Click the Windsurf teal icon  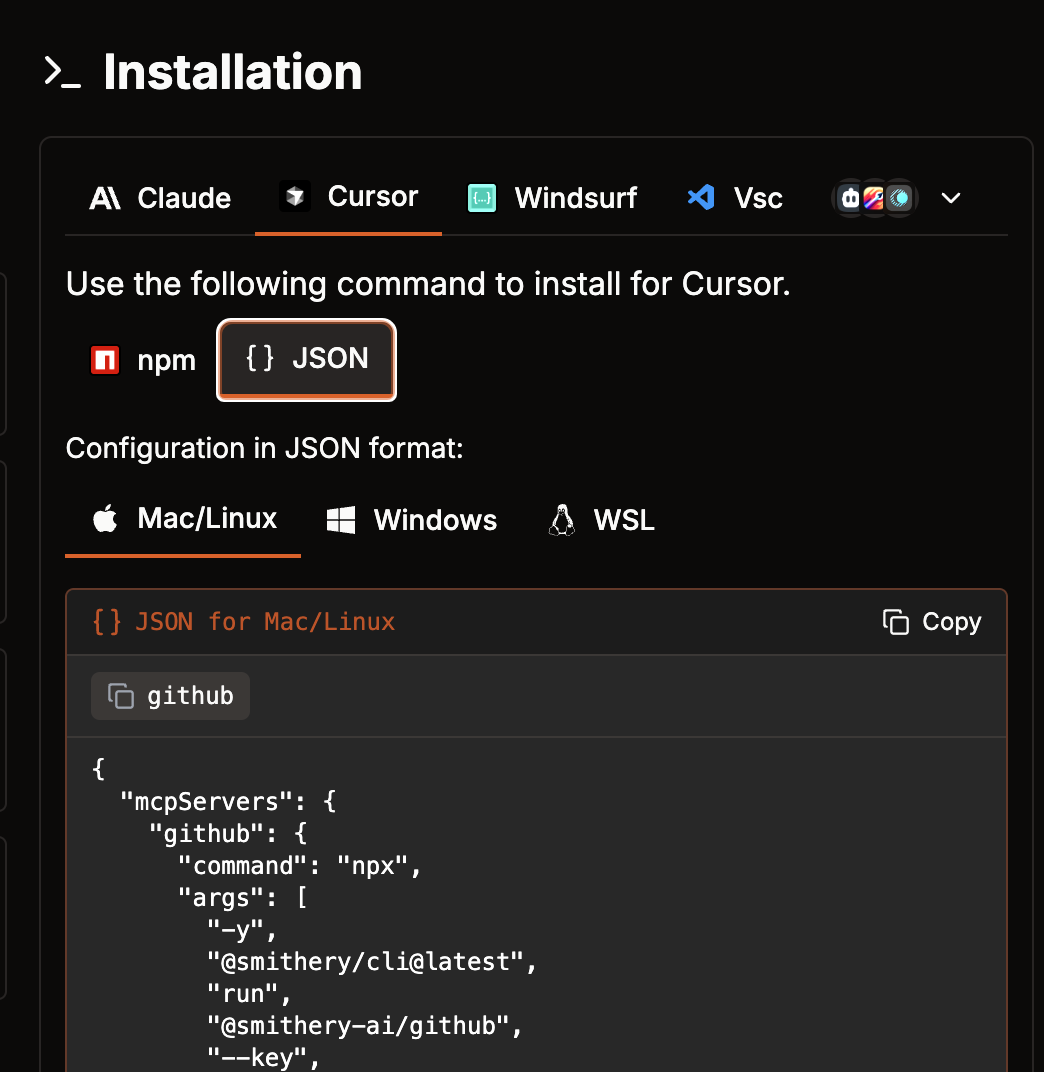[482, 198]
